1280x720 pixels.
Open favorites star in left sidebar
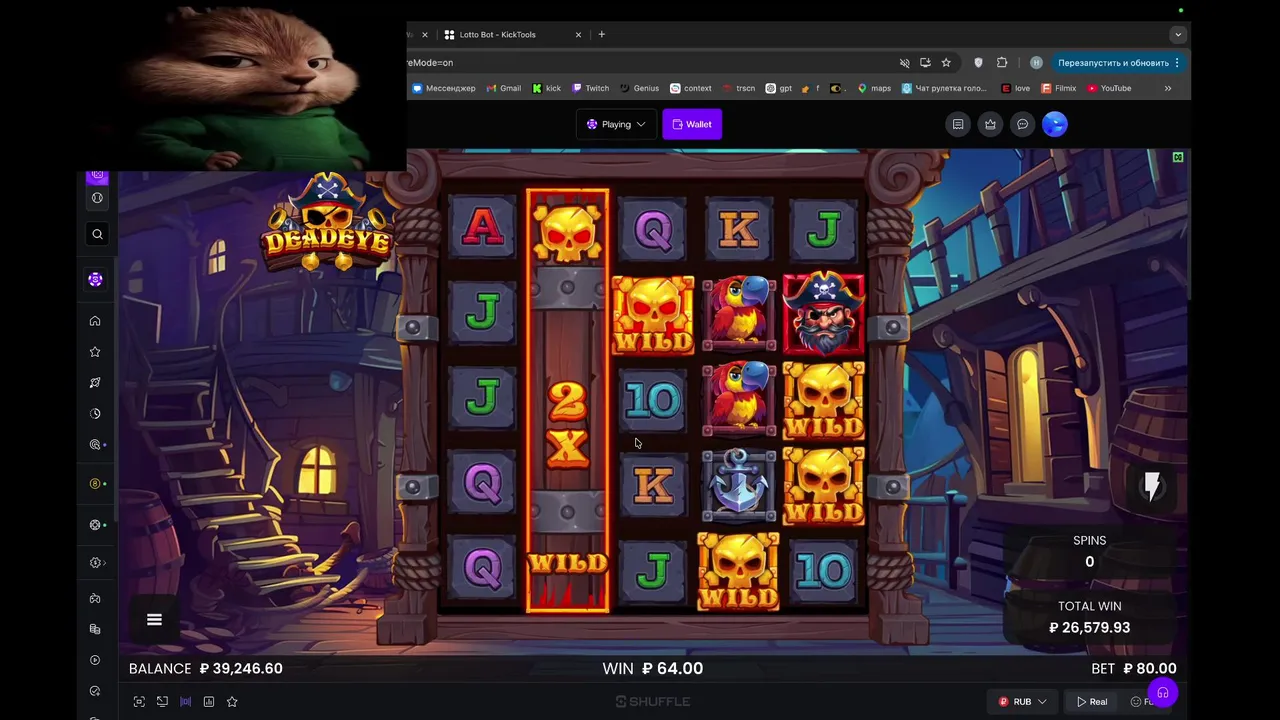[x=95, y=352]
